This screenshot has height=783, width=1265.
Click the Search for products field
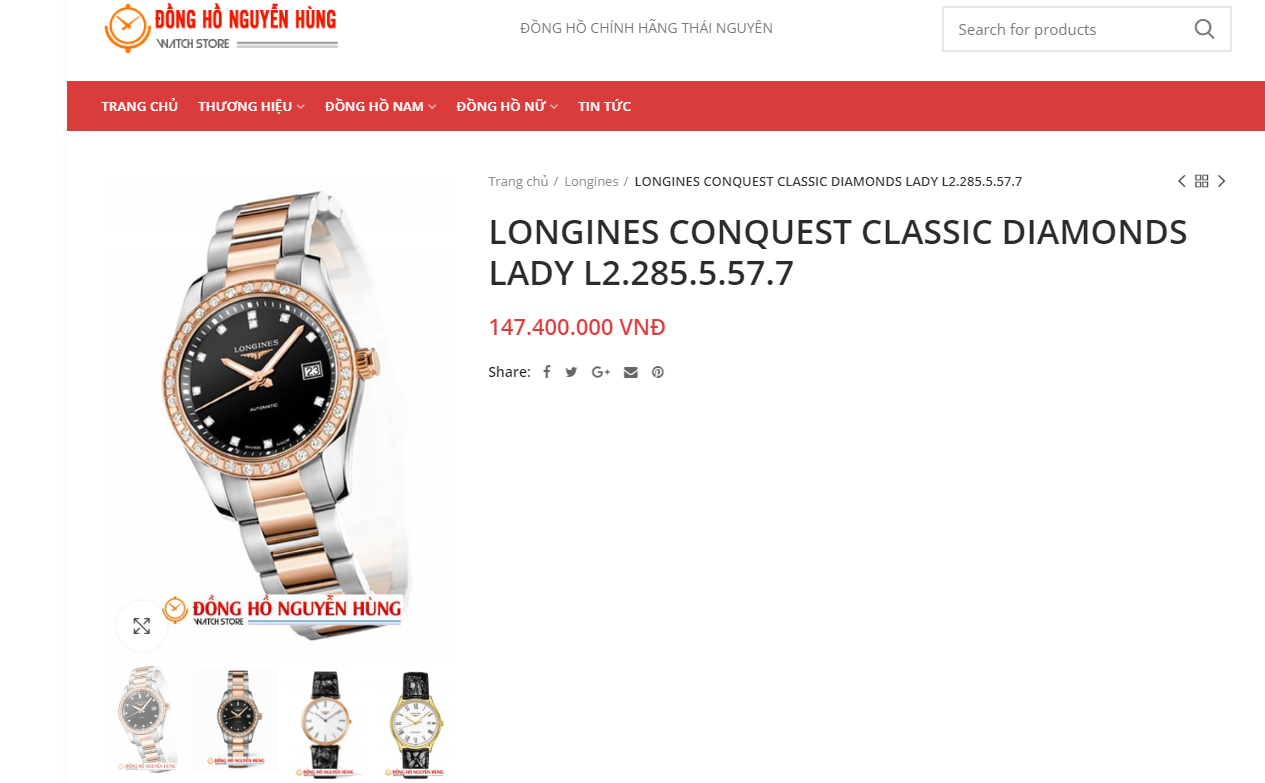click(x=1066, y=29)
